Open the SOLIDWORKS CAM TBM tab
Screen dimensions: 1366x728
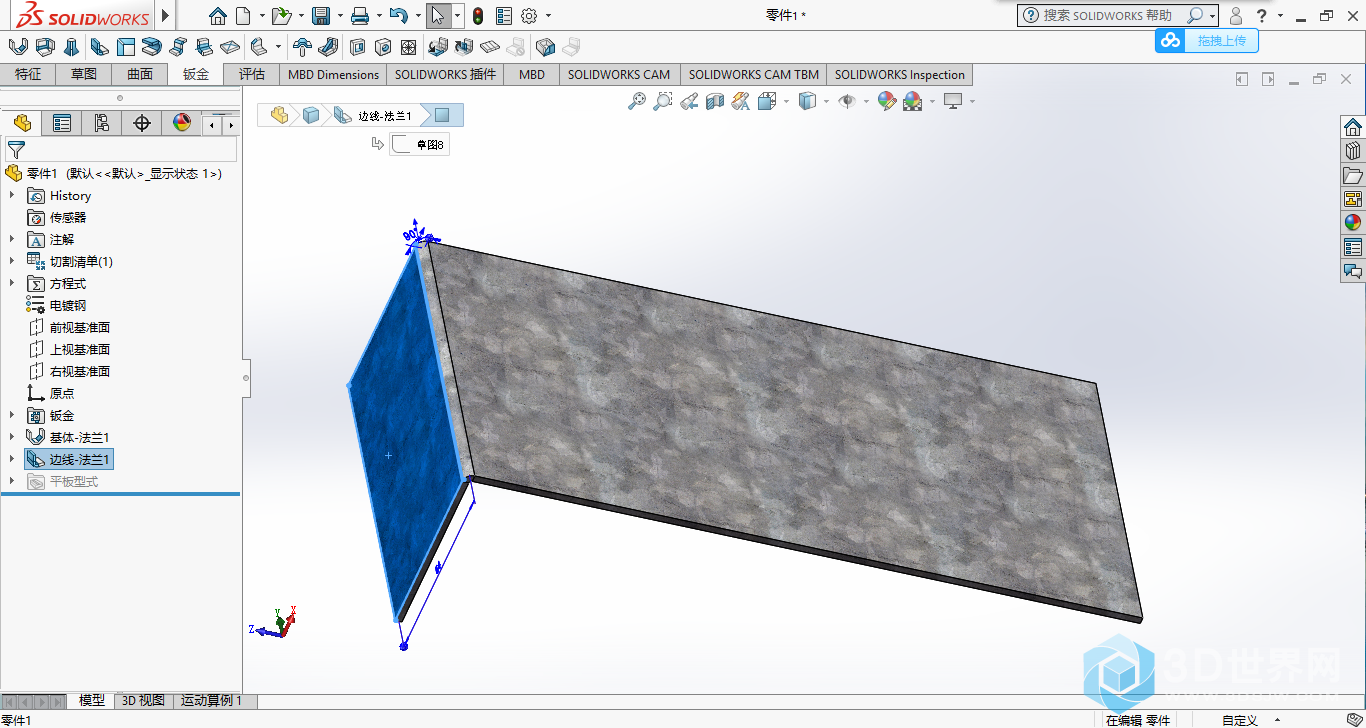[x=754, y=74]
